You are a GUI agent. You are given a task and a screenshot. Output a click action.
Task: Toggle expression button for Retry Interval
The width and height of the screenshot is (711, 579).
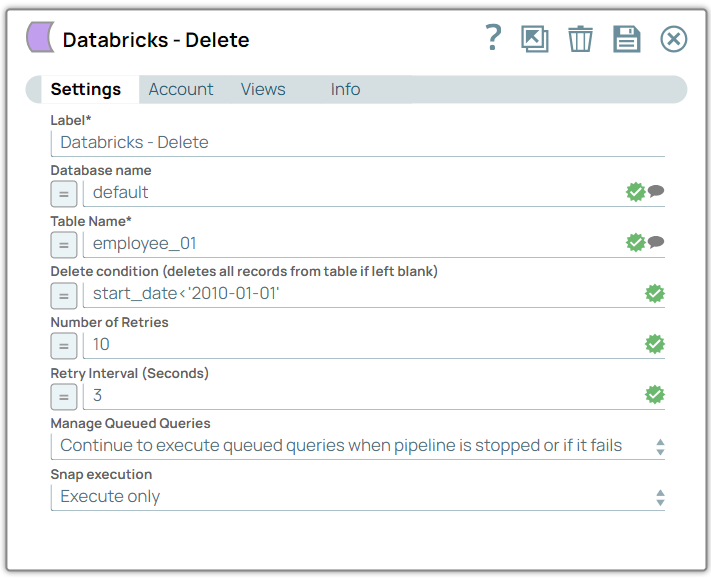pos(64,397)
